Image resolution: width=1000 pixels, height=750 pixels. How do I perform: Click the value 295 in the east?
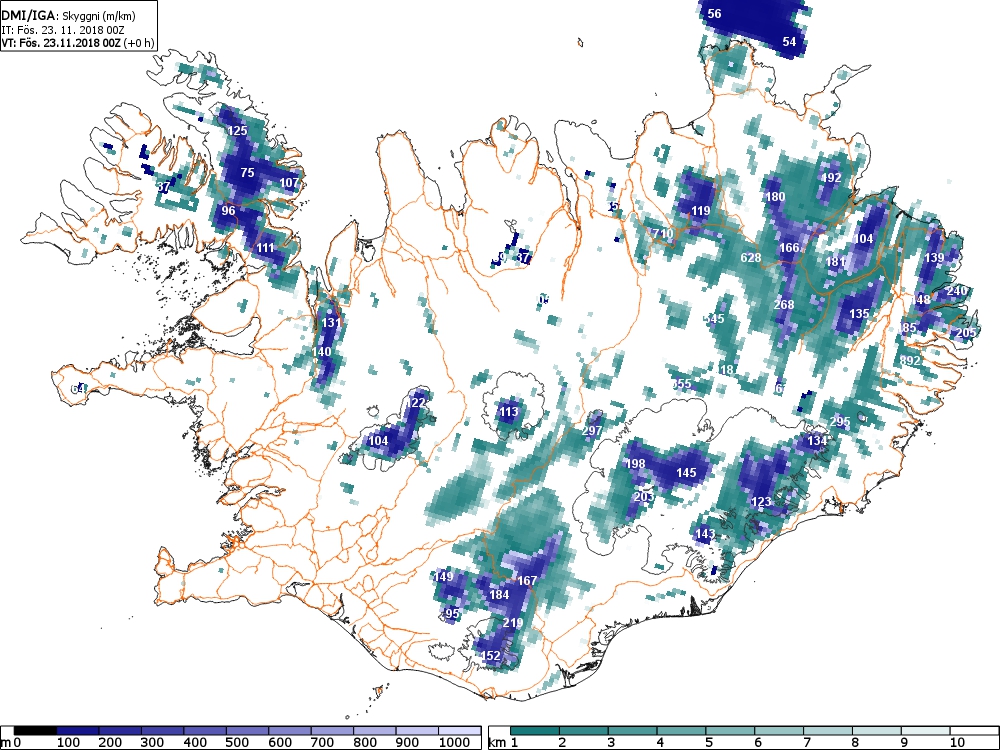click(840, 422)
